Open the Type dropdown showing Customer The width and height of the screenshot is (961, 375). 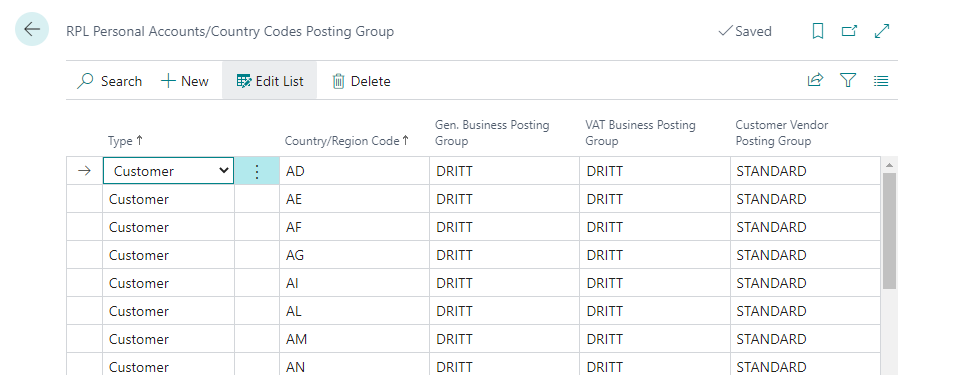point(169,171)
